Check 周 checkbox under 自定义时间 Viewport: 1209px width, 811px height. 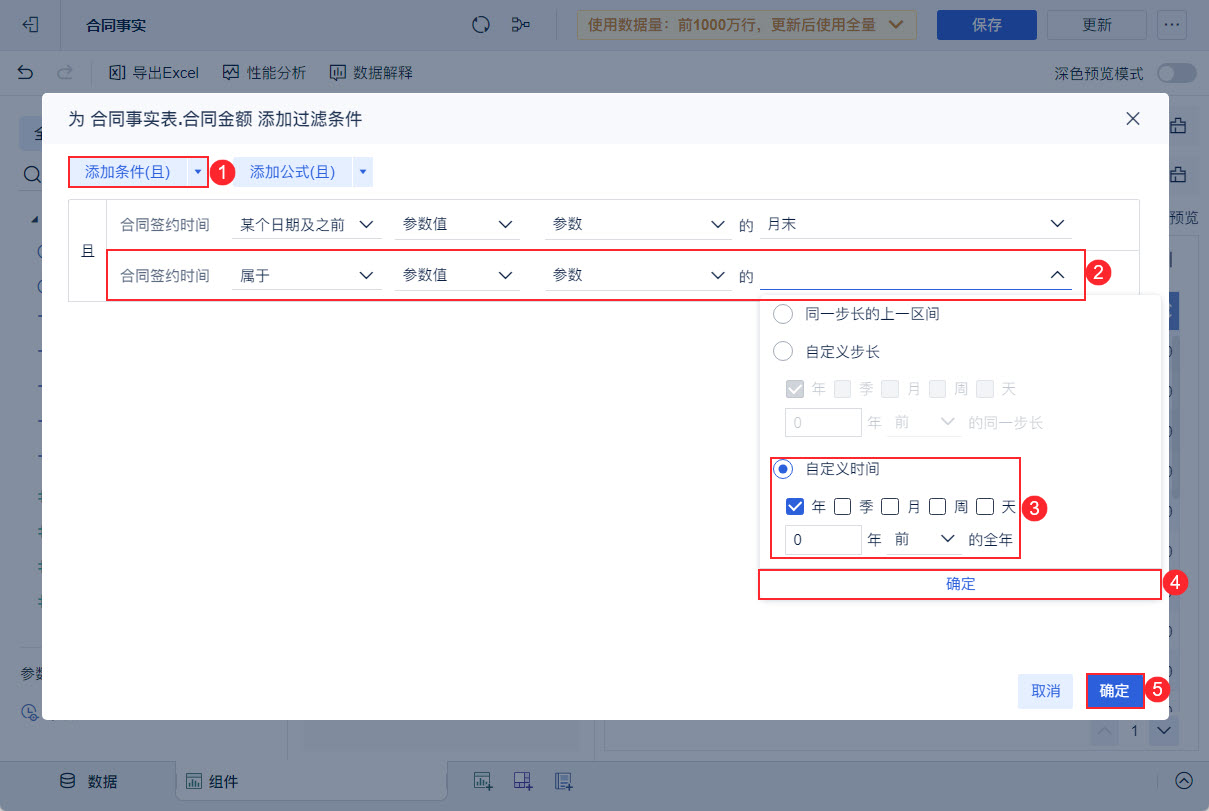pyautogui.click(x=937, y=506)
